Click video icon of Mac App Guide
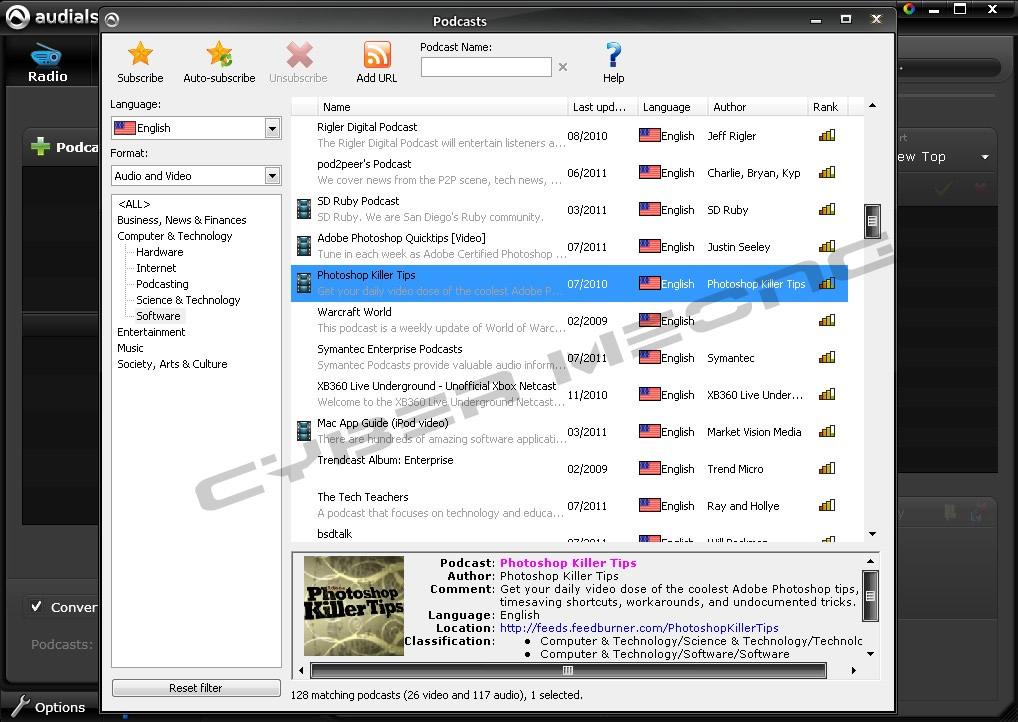The width and height of the screenshot is (1018, 722). click(x=303, y=431)
